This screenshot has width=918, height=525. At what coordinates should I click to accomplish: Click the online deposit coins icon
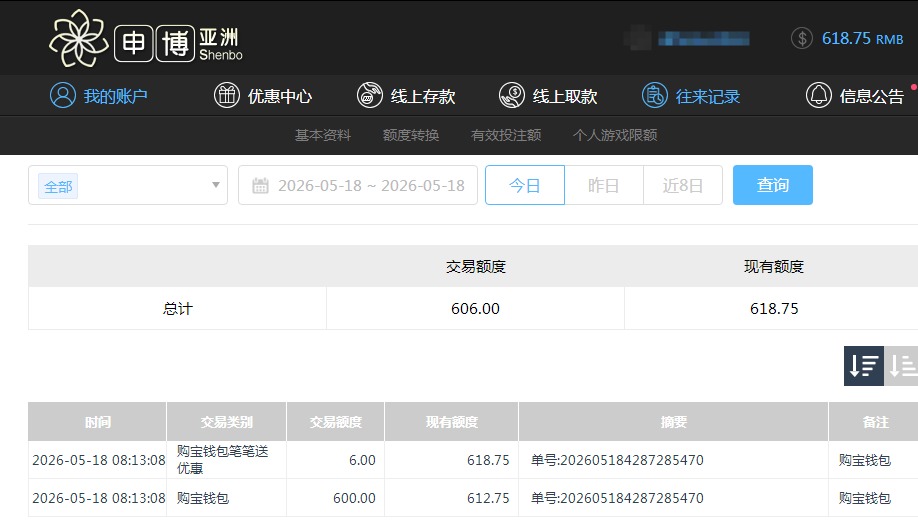(369, 95)
